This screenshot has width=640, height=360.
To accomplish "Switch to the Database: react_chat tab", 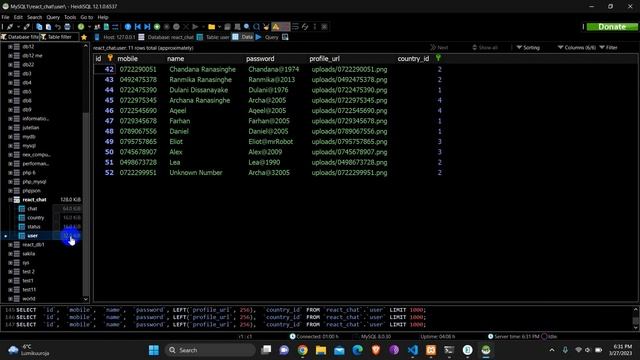I will pyautogui.click(x=166, y=37).
